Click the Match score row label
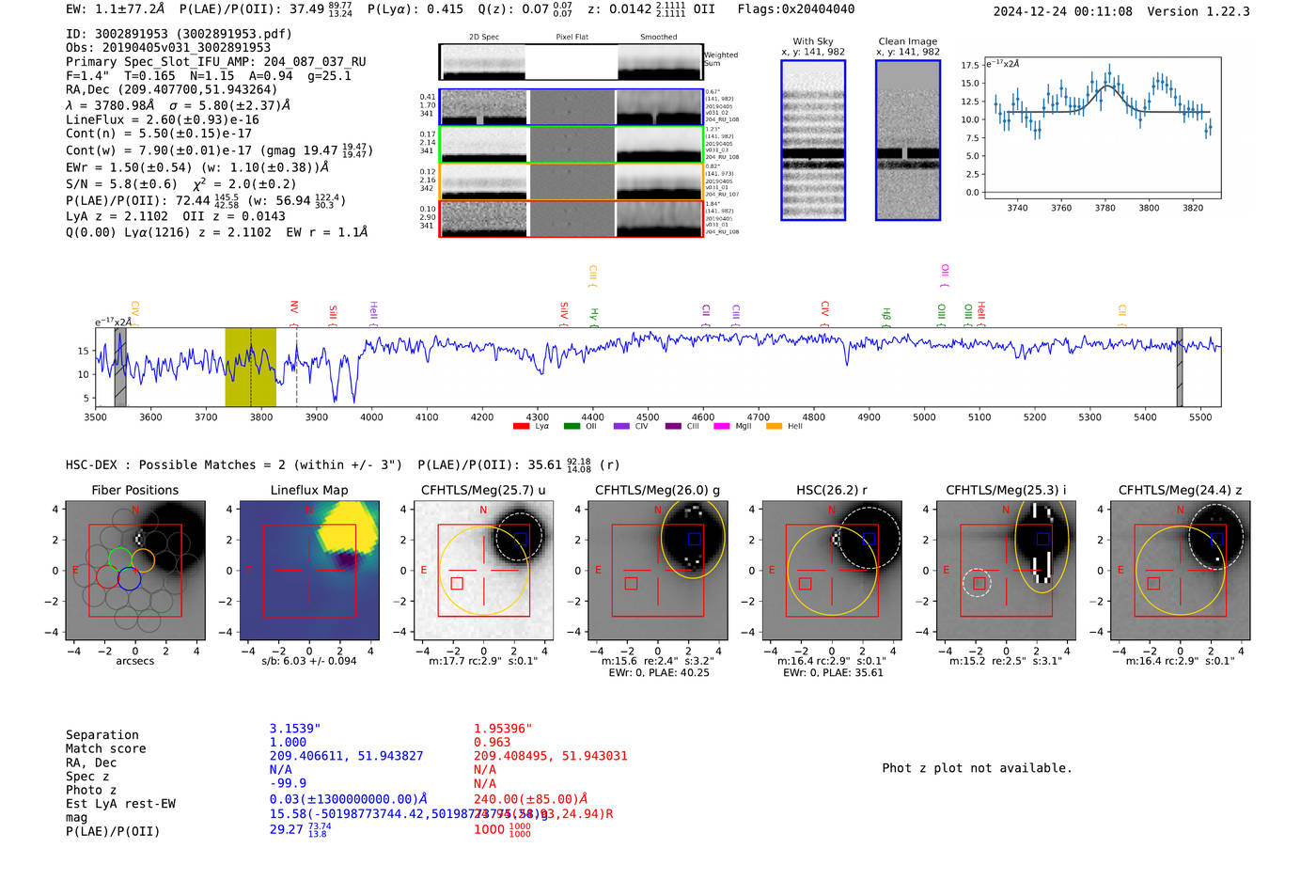This screenshot has height=896, width=1316. pos(106,749)
